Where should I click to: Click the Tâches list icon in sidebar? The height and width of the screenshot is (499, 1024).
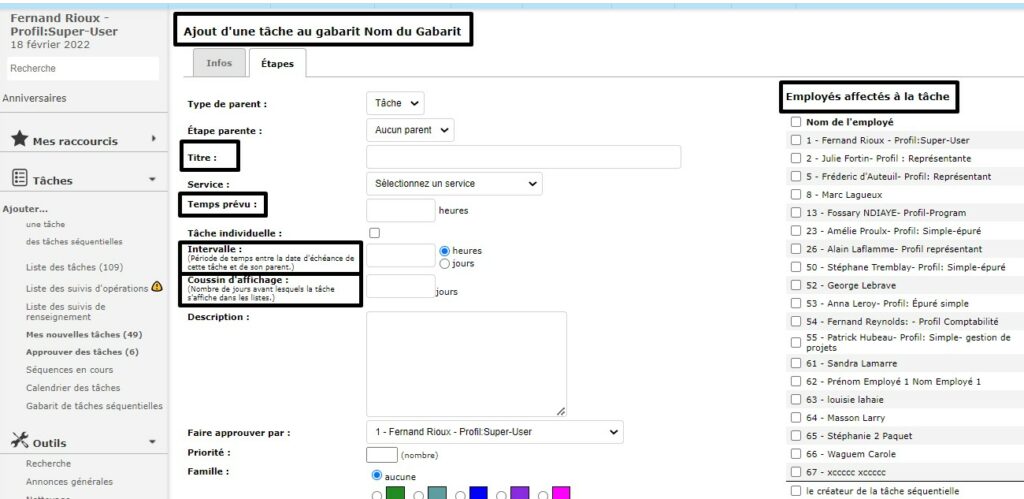point(19,179)
